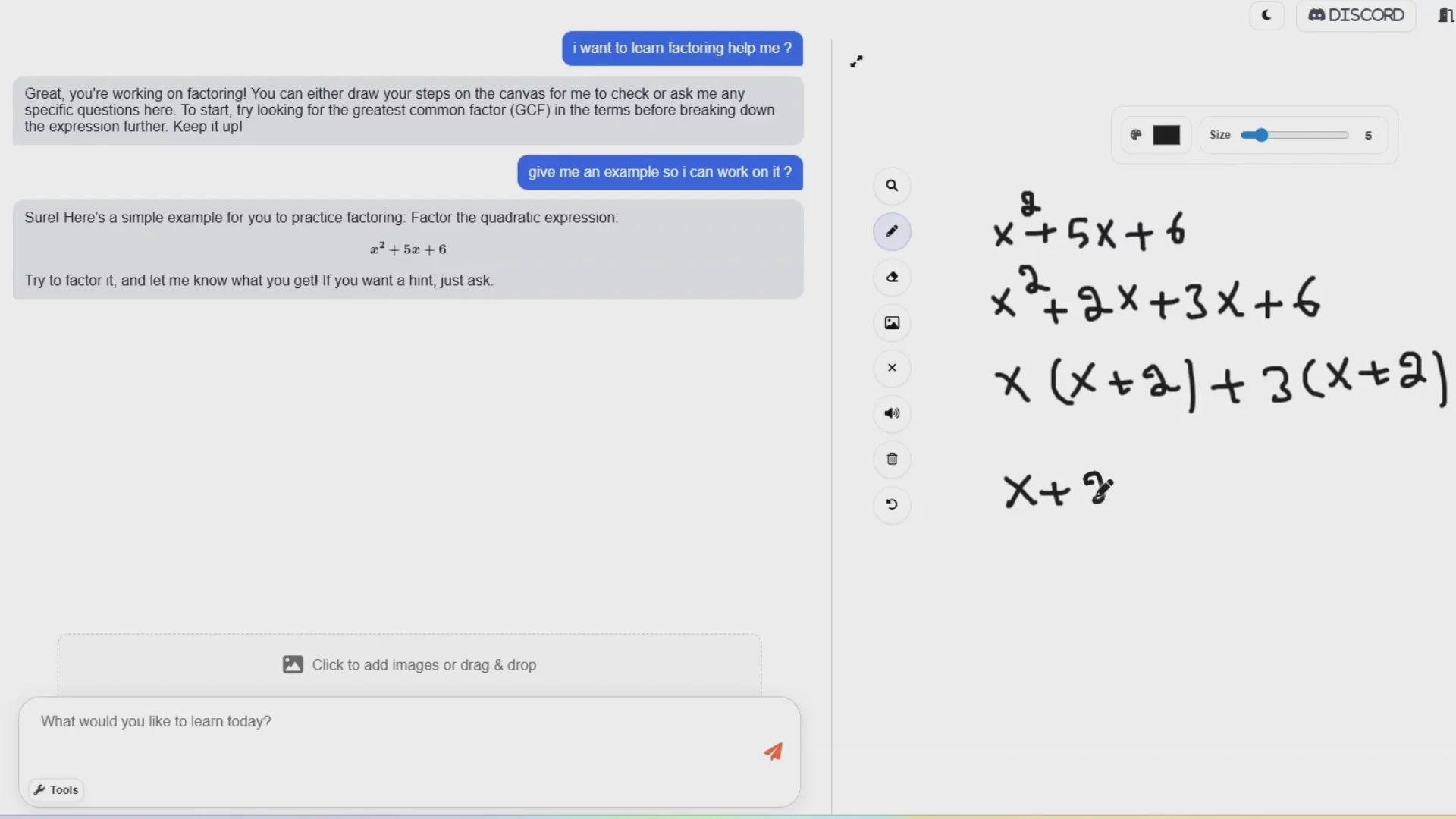Undo the last stroke on the canvas
Screen dimensions: 1456x819
pos(892,504)
